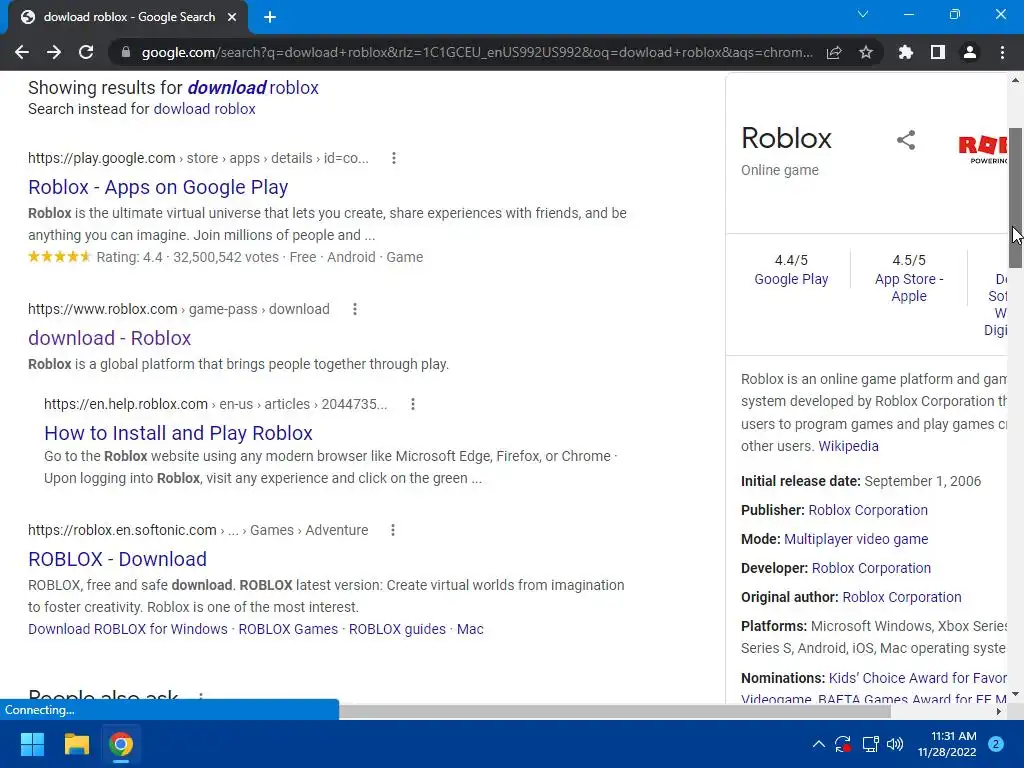Click the corrected 'download roblox' suggestion
This screenshot has height=768, width=1024.
click(x=253, y=88)
